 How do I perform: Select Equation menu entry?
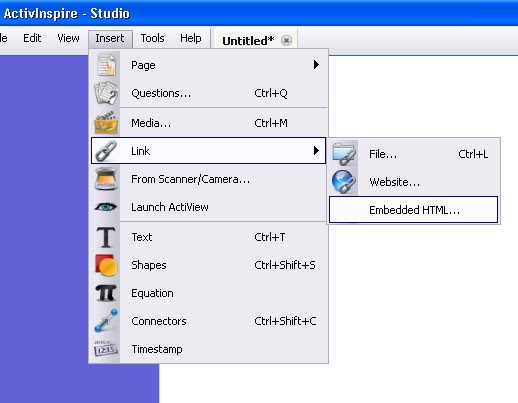(208, 293)
